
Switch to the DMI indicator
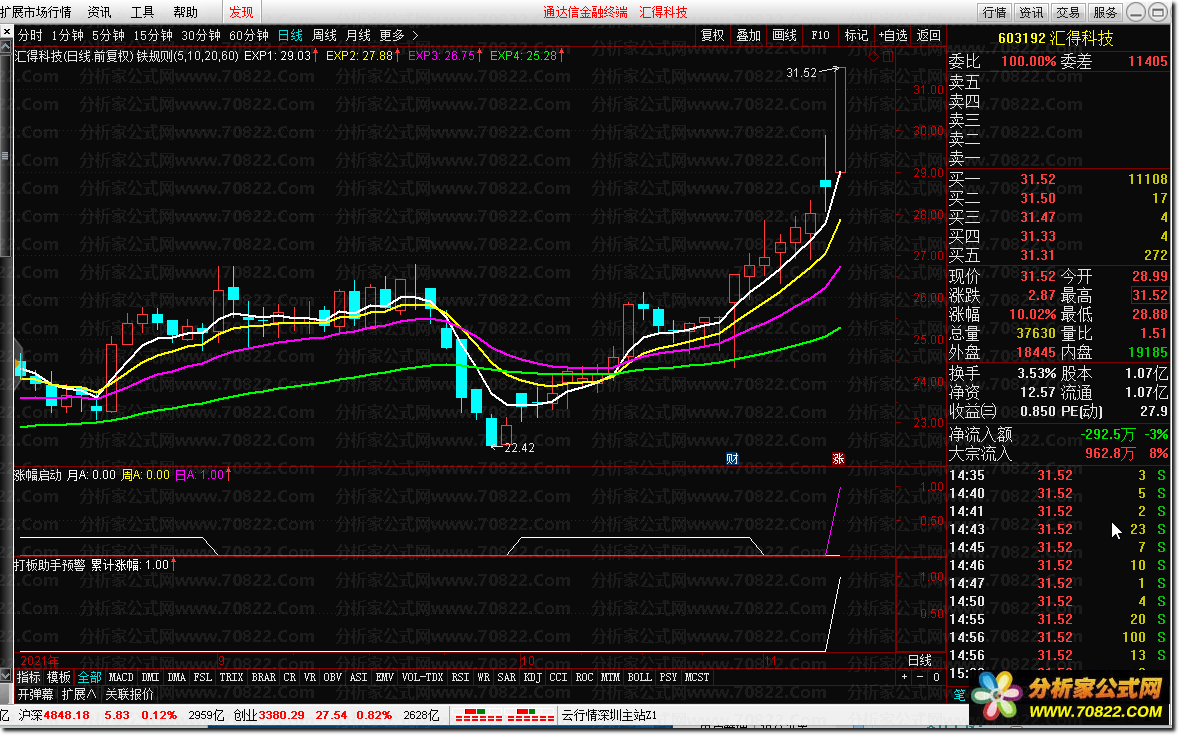point(151,677)
